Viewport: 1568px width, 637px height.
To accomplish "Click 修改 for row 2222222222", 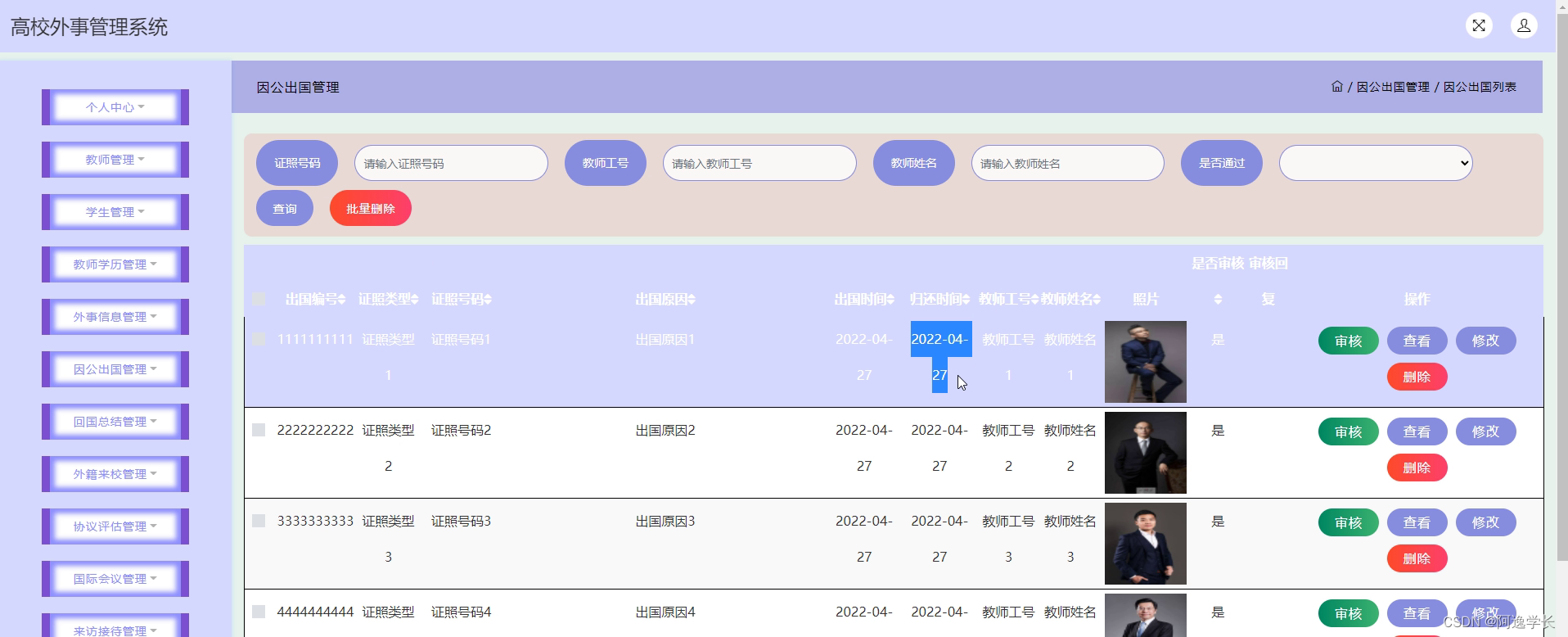I will [1485, 431].
